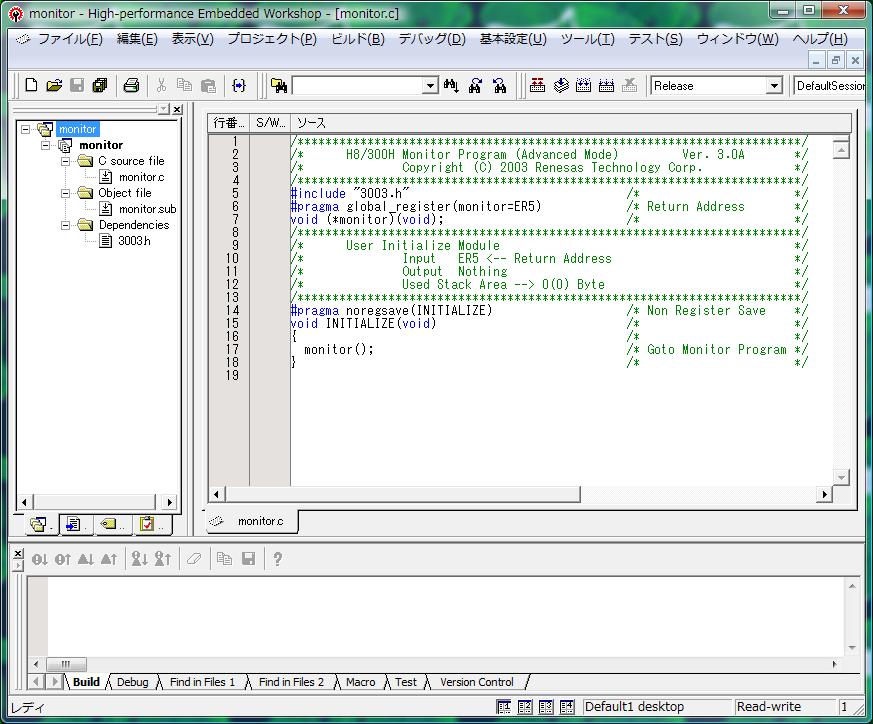Open the search text combo box dropdown
The image size is (873, 724).
point(430,86)
